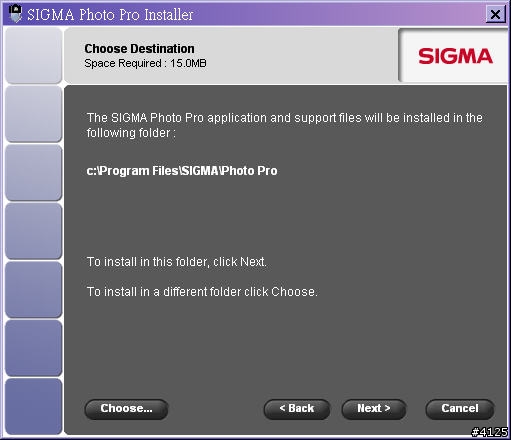Select the third sidebar step panel from the top
The image size is (511, 440).
click(x=34, y=173)
